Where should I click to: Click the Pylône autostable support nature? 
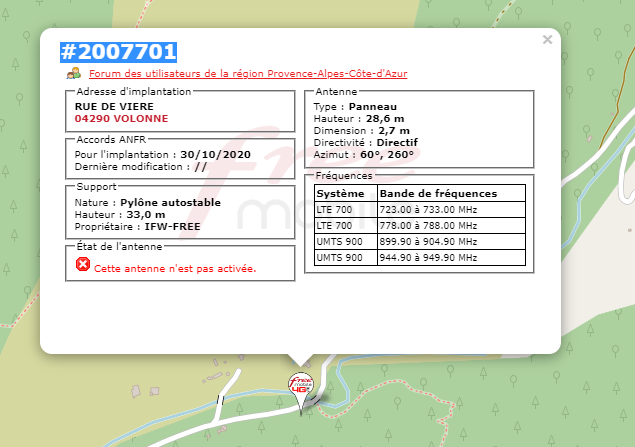pyautogui.click(x=170, y=202)
